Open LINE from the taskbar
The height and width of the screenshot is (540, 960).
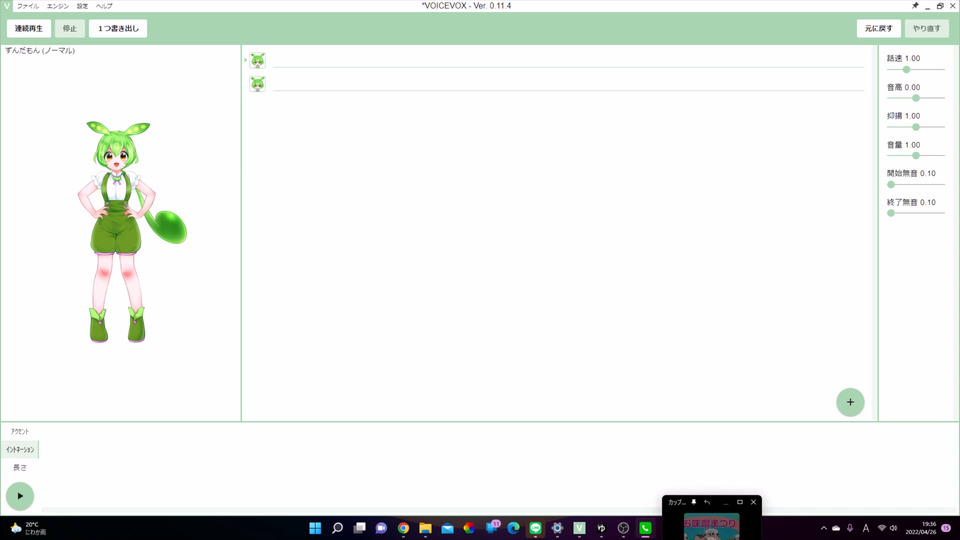[536, 528]
